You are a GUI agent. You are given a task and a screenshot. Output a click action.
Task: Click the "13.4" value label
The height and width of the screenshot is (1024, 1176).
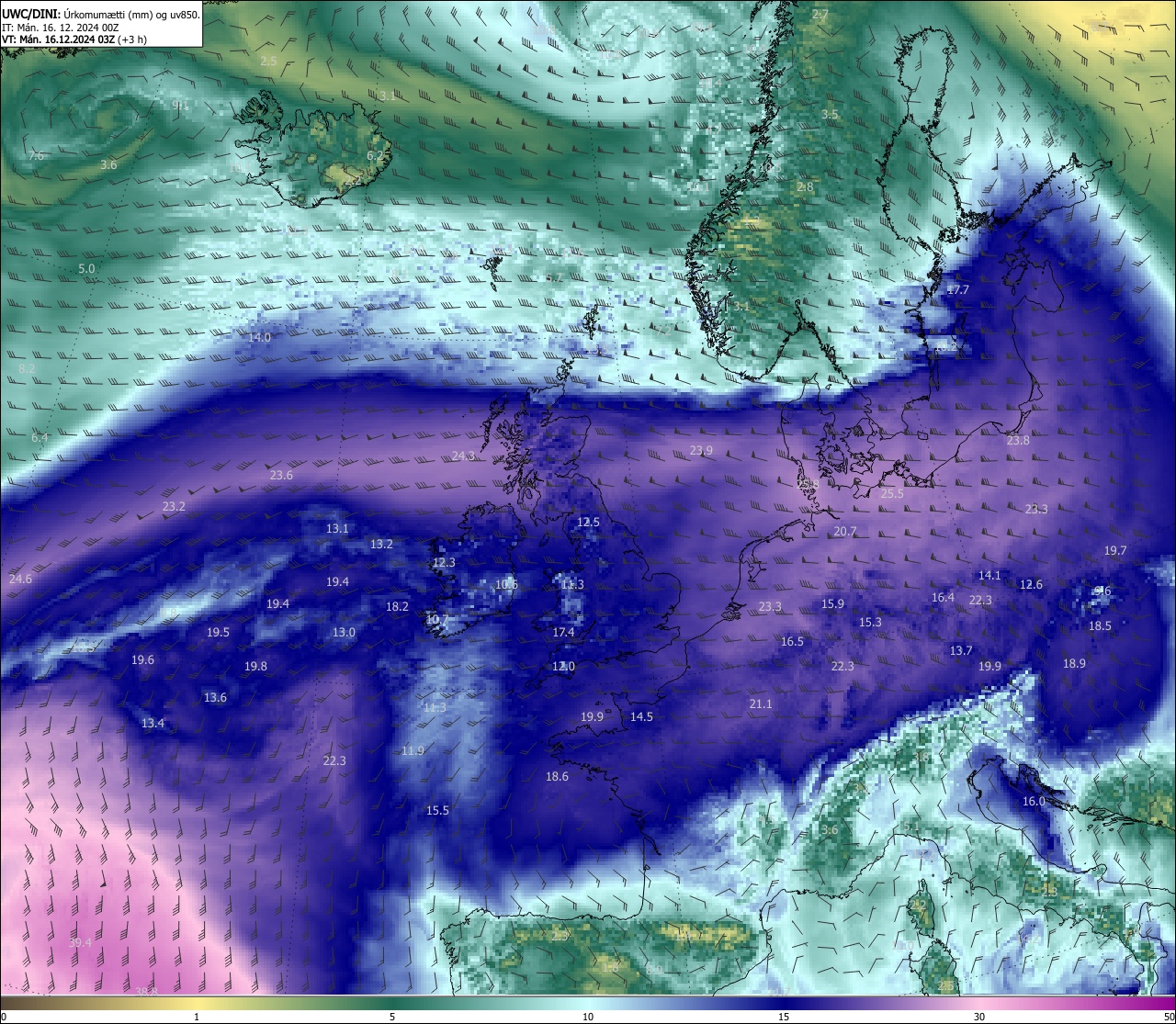153,723
